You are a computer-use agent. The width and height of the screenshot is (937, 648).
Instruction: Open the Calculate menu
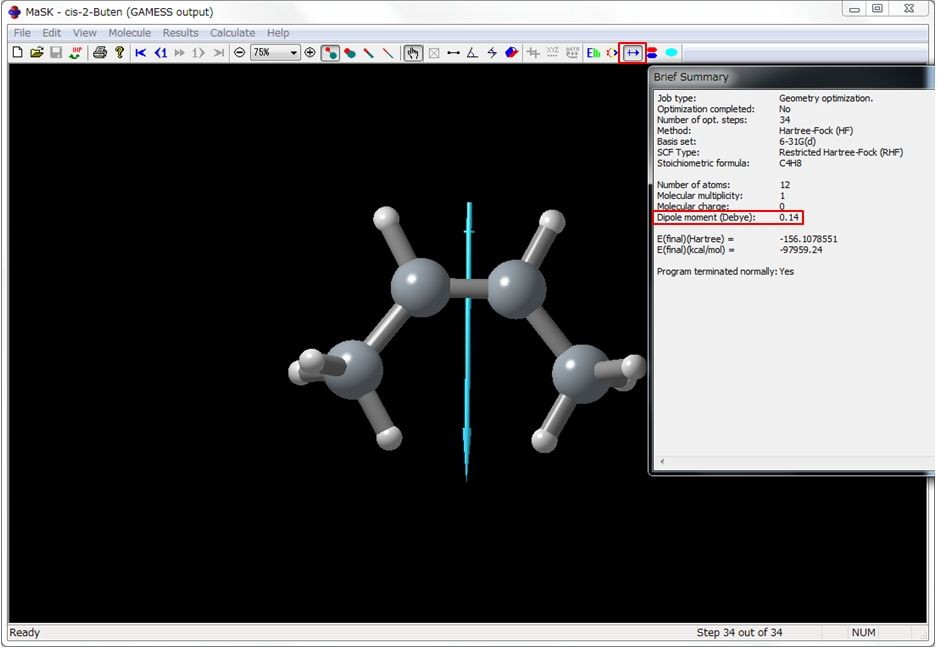(x=232, y=32)
